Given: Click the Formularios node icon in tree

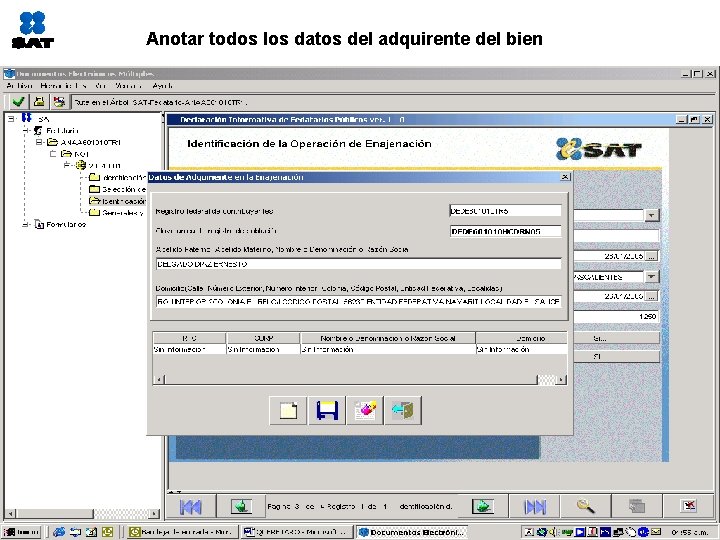Looking at the screenshot, I should (x=39, y=225).
